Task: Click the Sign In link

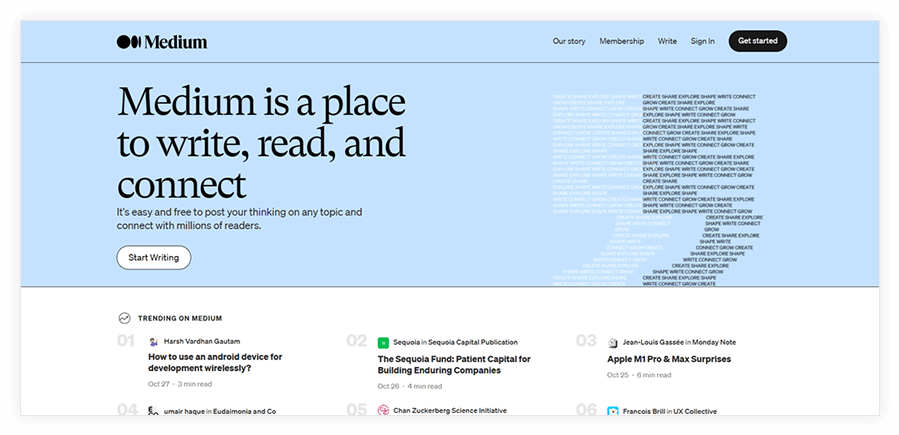Action: point(702,41)
